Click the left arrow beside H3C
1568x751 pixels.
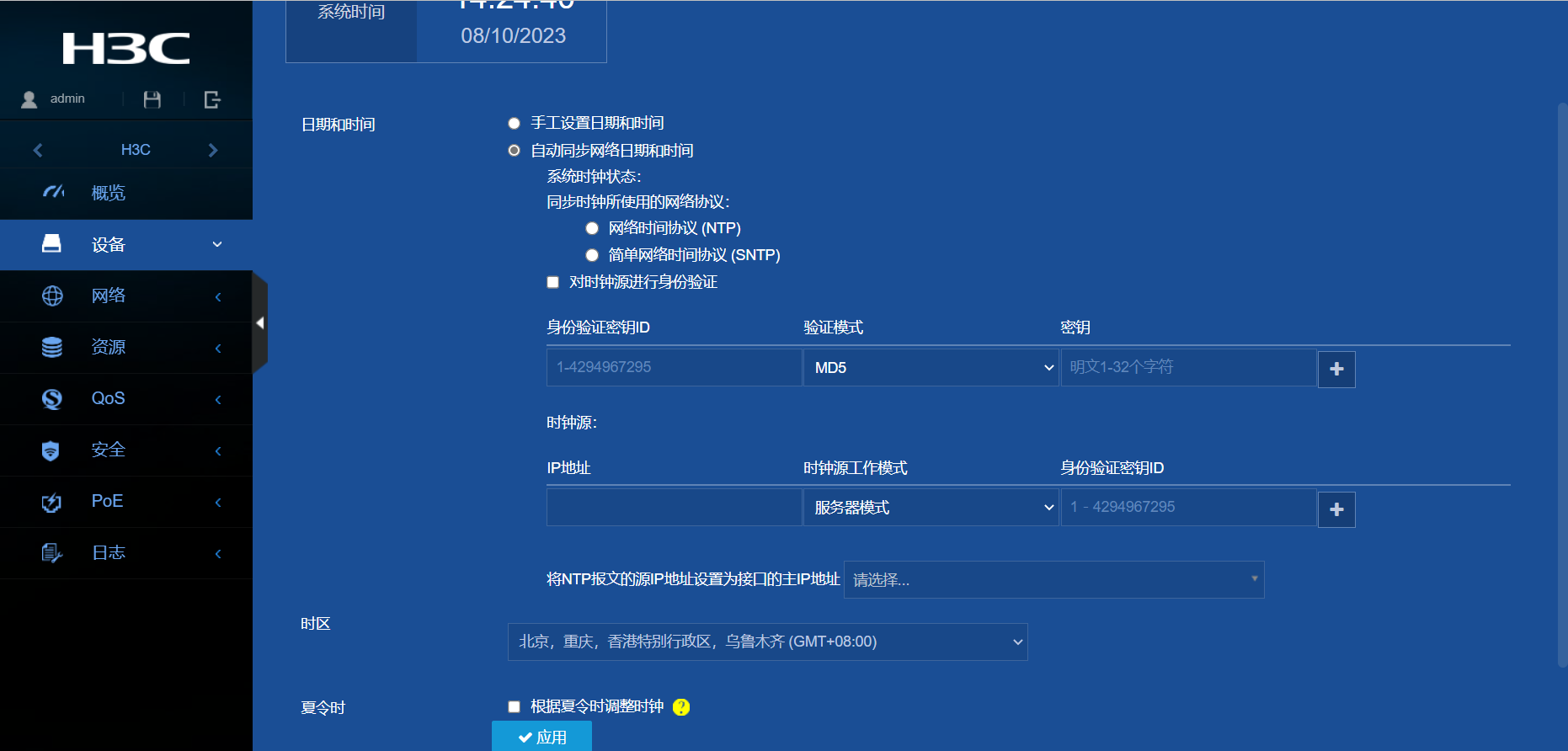[x=38, y=150]
